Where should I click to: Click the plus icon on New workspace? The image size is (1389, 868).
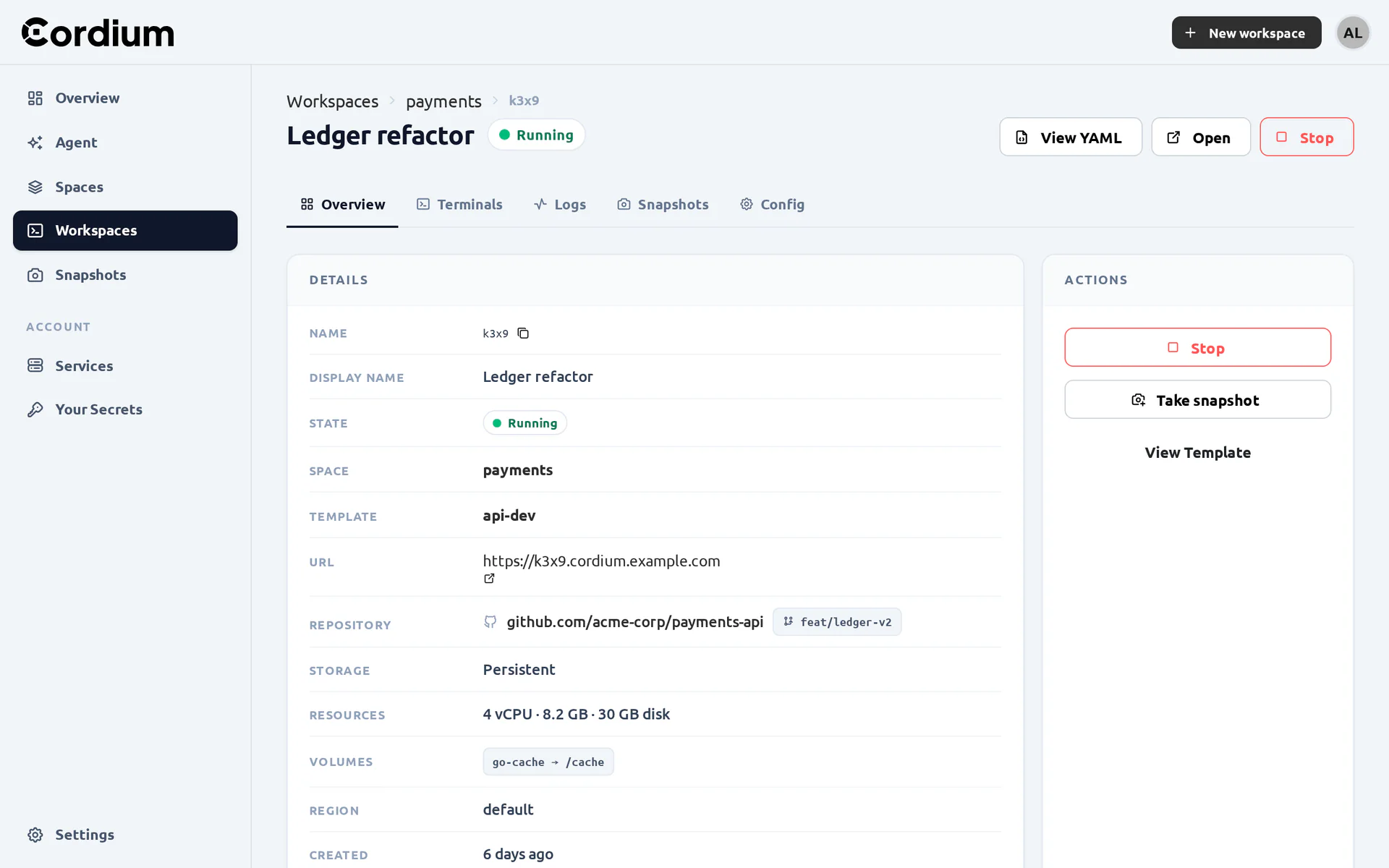[x=1190, y=33]
